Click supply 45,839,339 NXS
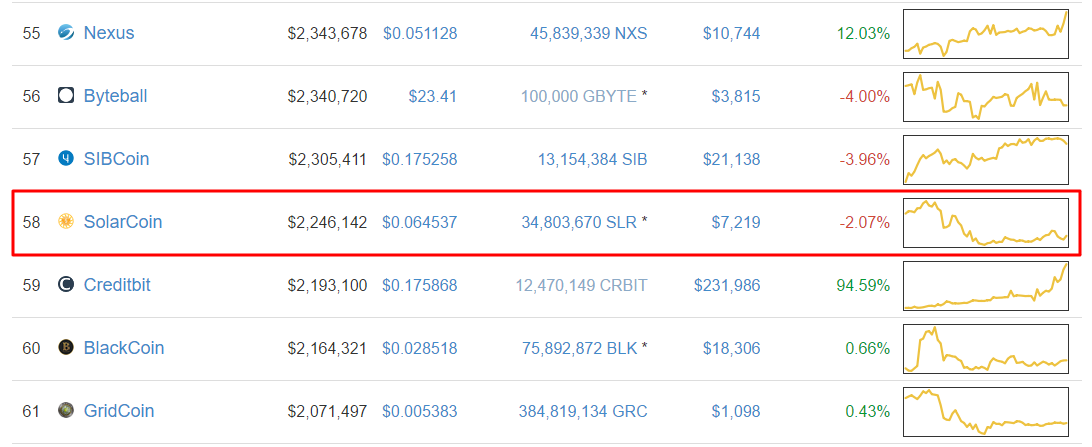The image size is (1092, 447). tap(588, 33)
